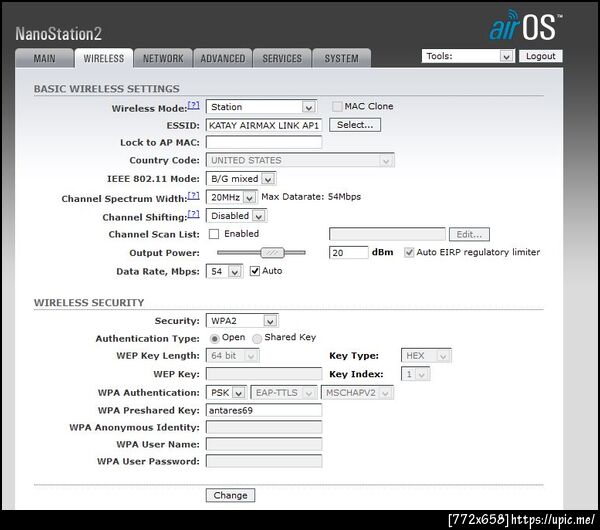Open Channel Shifting help [?] link
Screen dimensions: 600x530
(194, 214)
